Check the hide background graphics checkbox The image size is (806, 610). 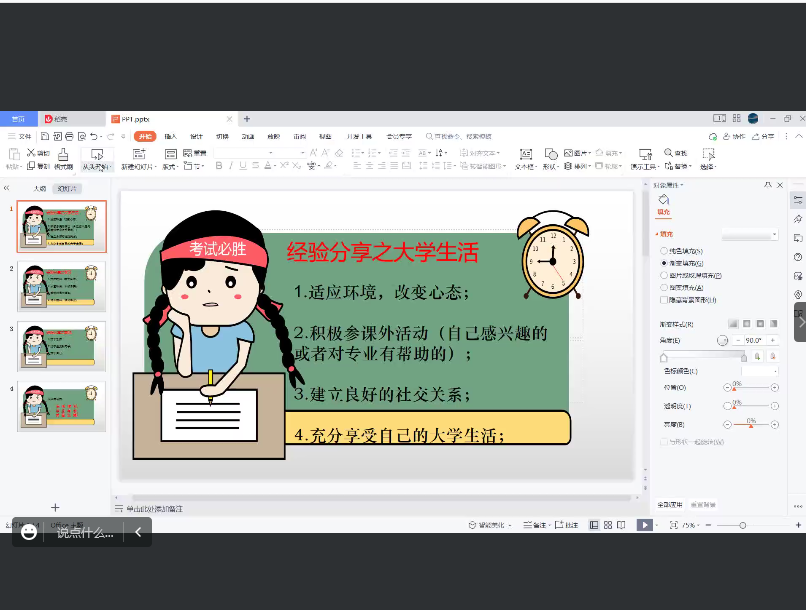pyautogui.click(x=664, y=299)
